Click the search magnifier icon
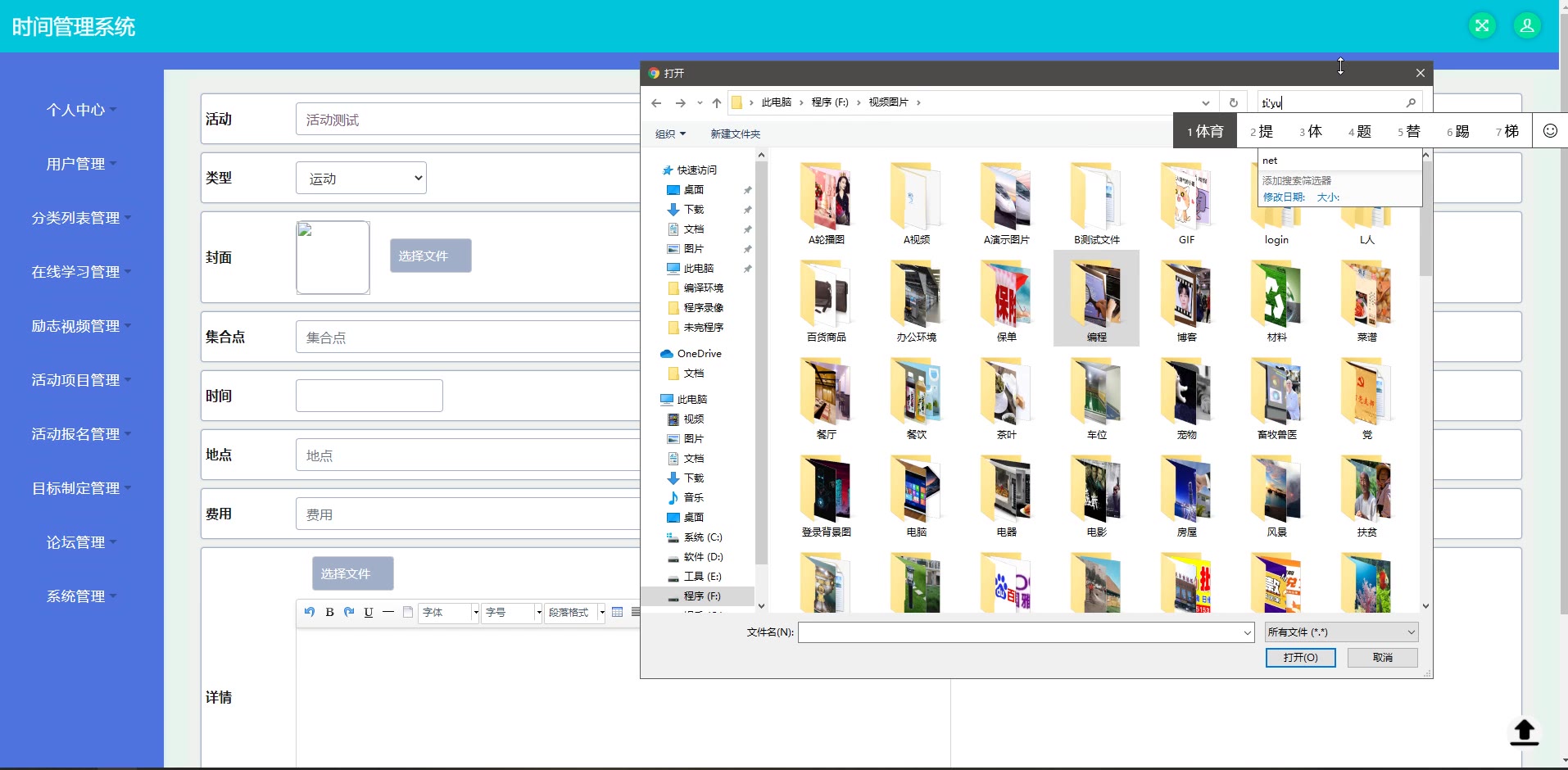1568x770 pixels. tap(1411, 102)
